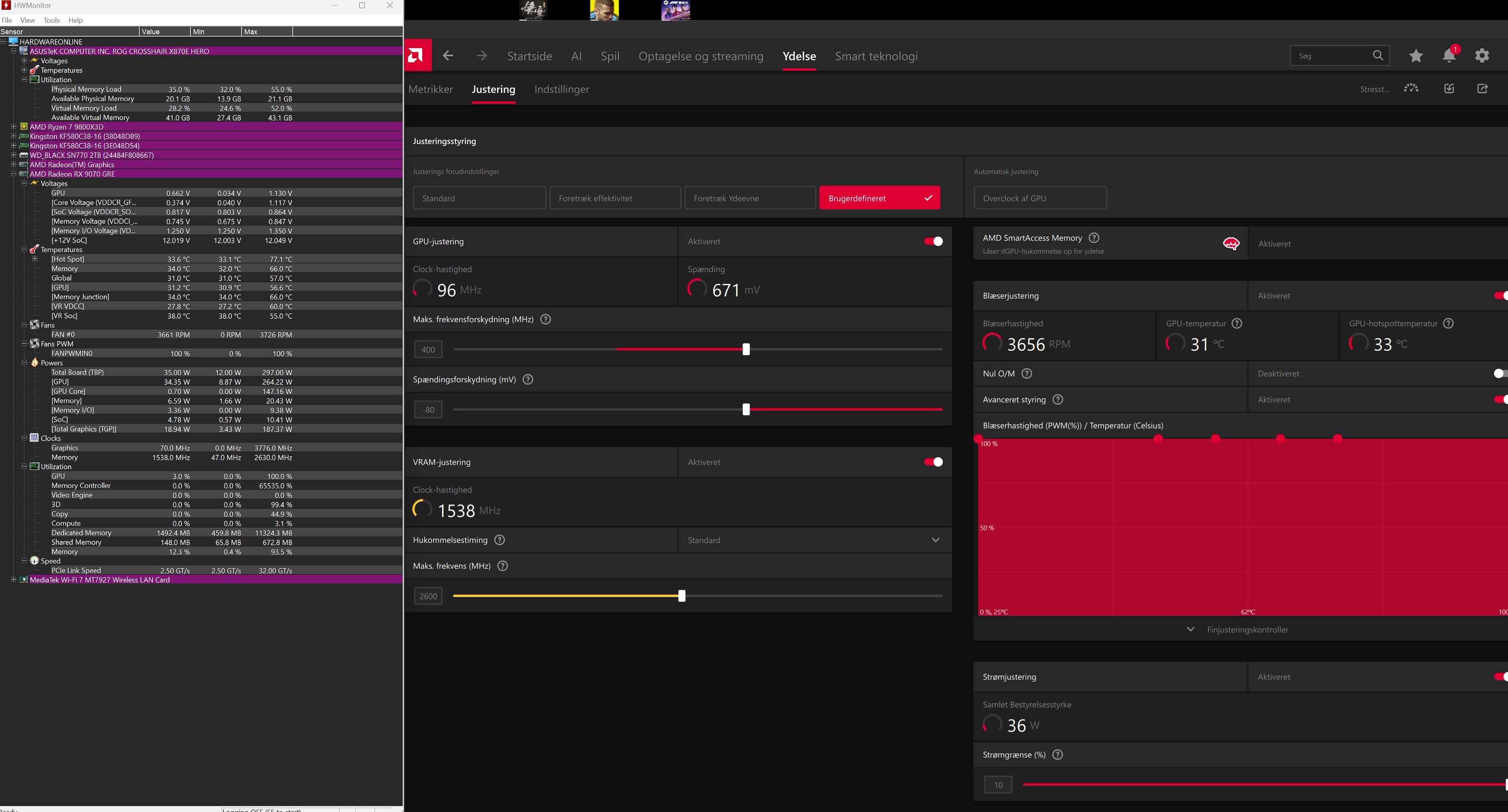Switch to Startside tab
This screenshot has width=1508, height=812.
pos(530,56)
